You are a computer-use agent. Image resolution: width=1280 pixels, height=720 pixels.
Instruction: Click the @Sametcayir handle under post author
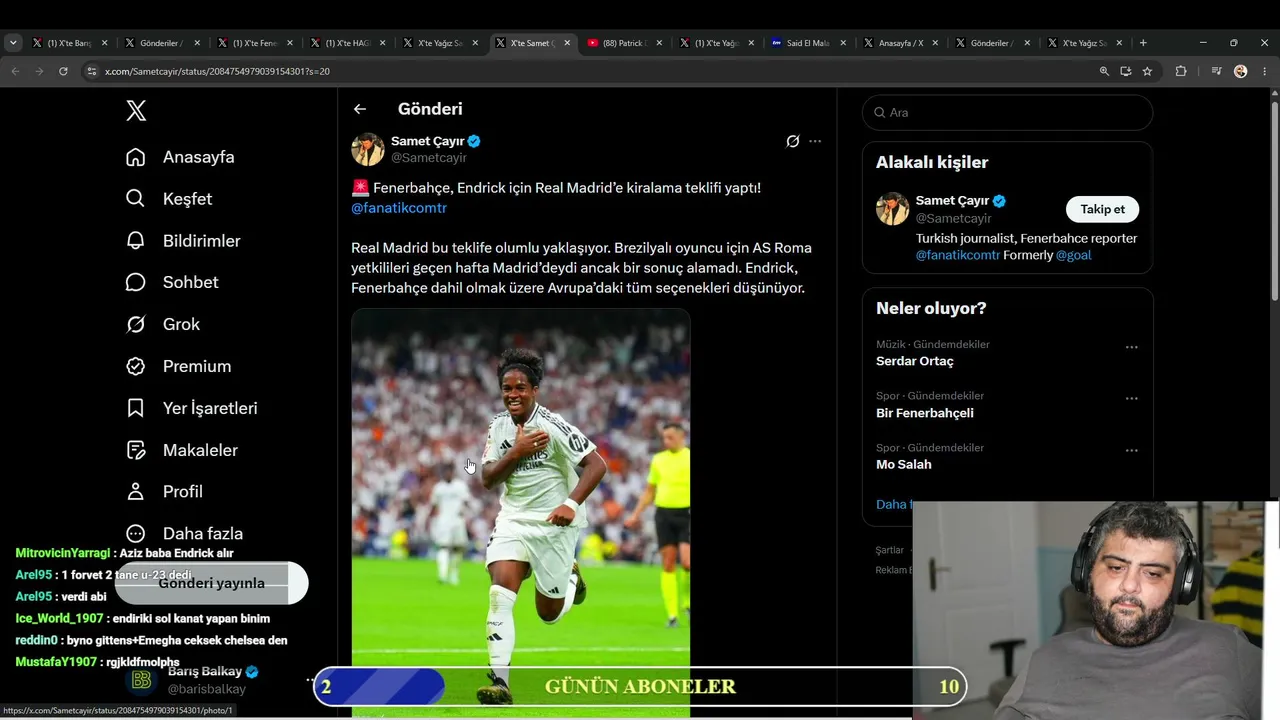429,158
